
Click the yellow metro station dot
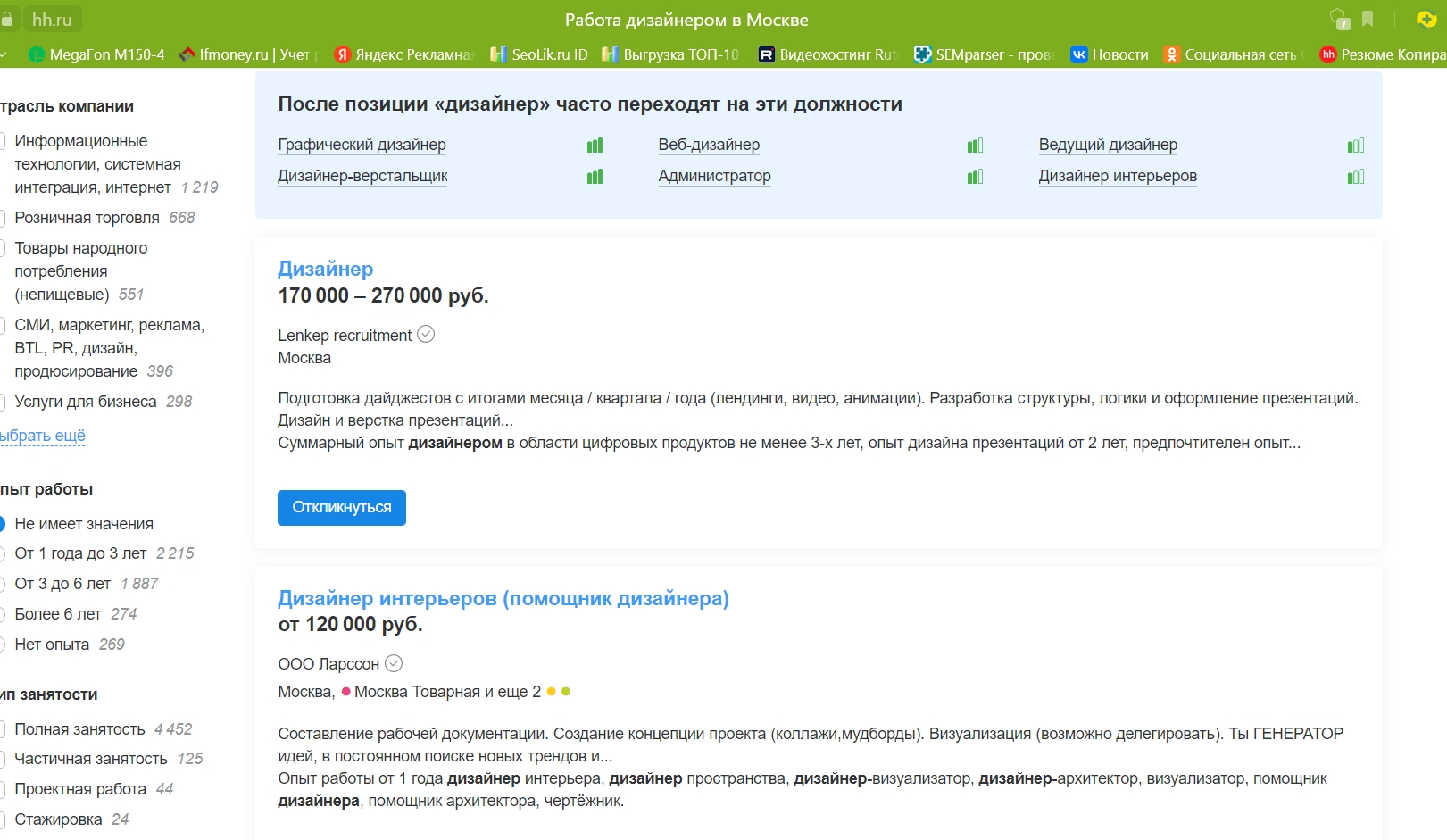tap(552, 692)
